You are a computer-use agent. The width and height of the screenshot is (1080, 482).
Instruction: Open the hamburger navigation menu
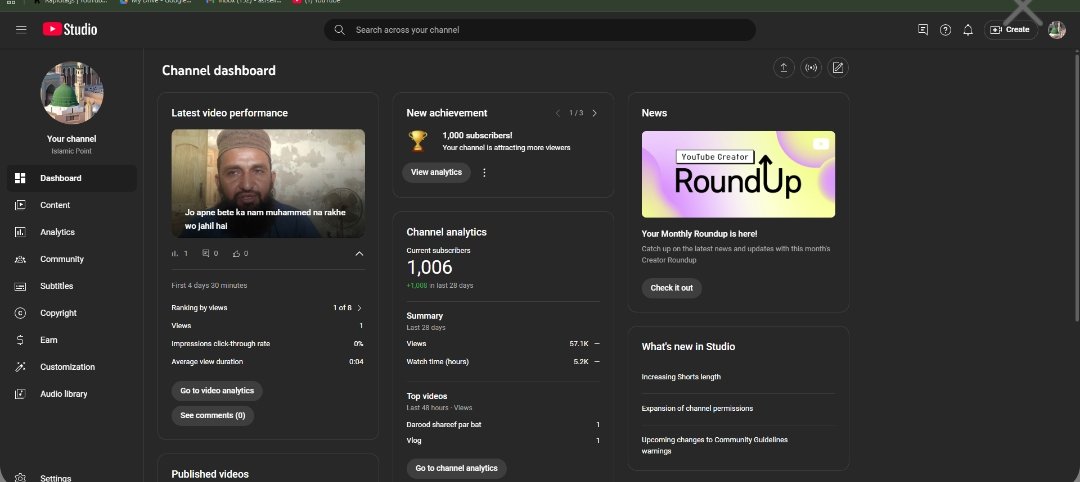[x=21, y=29]
